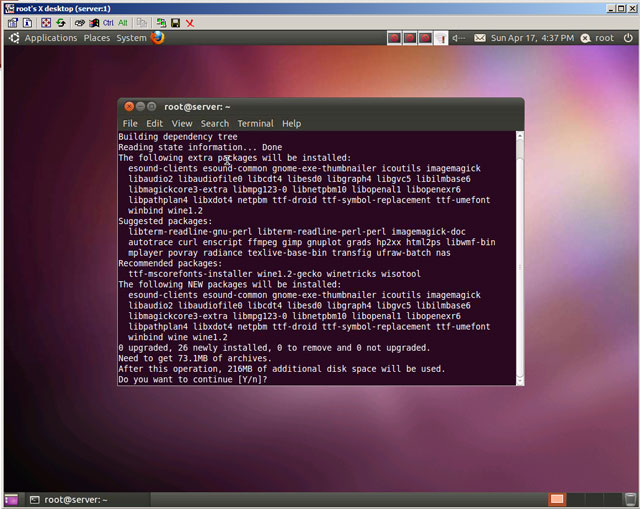Click the scrollbar down arrow in terminal
Image resolution: width=640 pixels, height=509 pixels.
point(520,381)
